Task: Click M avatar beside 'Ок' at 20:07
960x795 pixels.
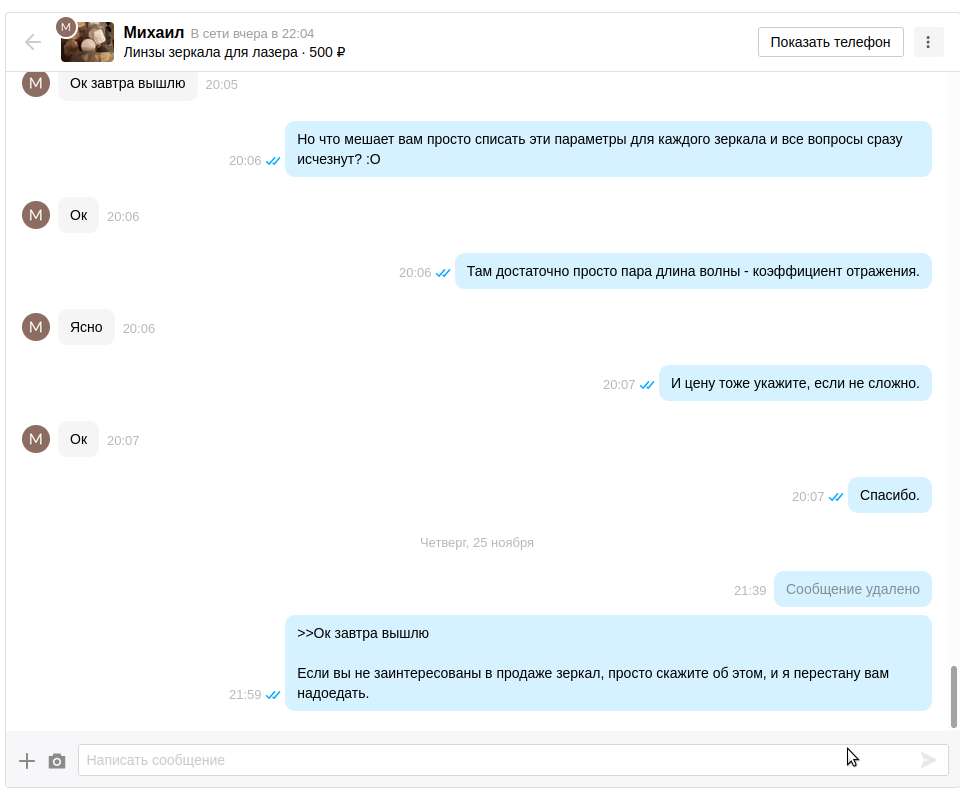Action: pos(36,439)
